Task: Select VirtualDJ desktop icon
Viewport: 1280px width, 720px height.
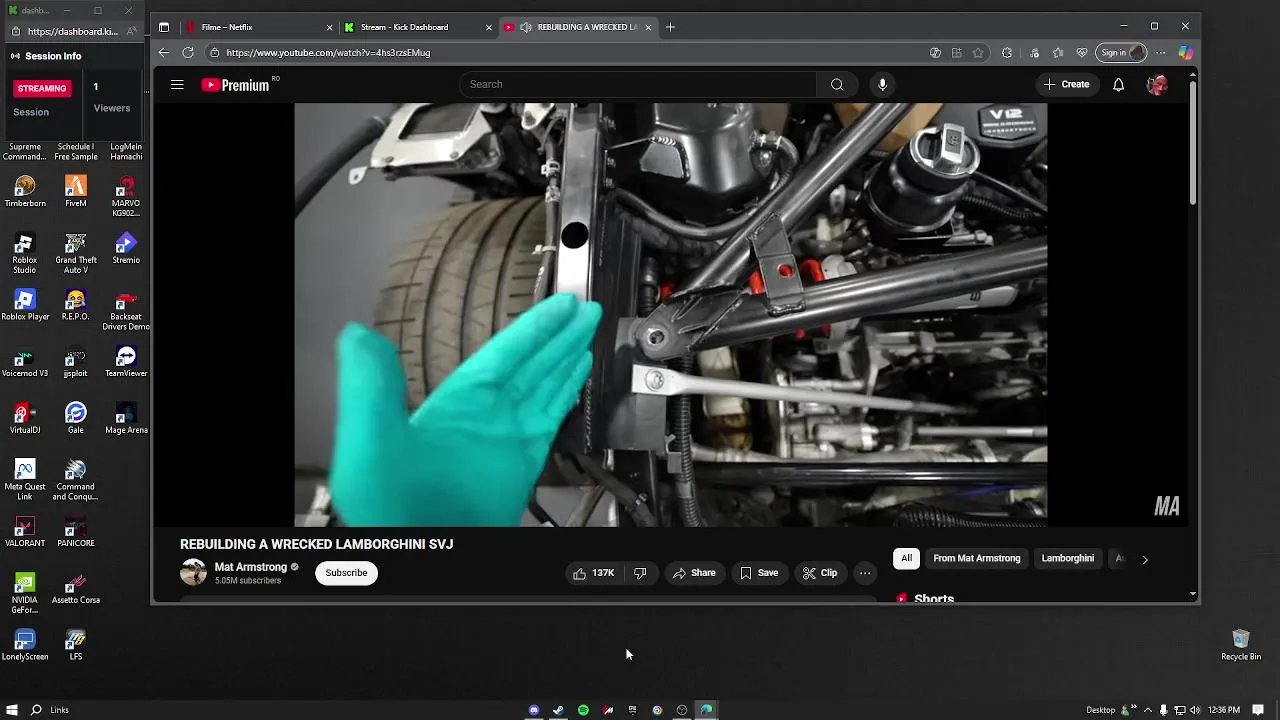Action: pos(25,419)
